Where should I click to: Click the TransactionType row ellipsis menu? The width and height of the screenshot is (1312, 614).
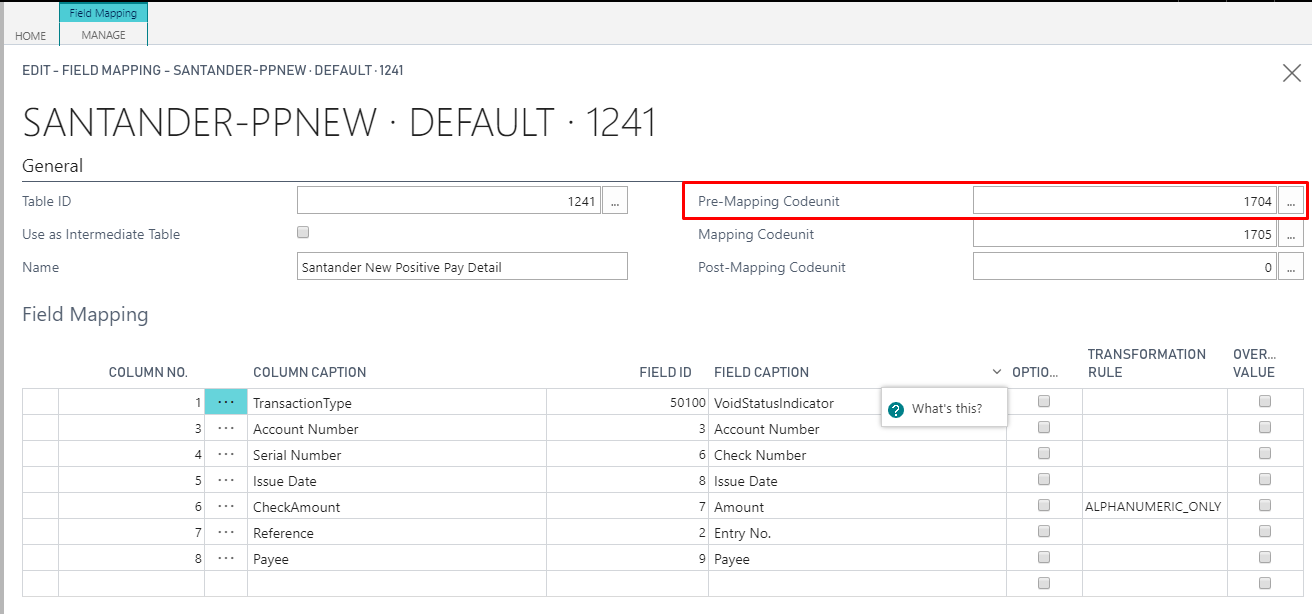coord(226,403)
